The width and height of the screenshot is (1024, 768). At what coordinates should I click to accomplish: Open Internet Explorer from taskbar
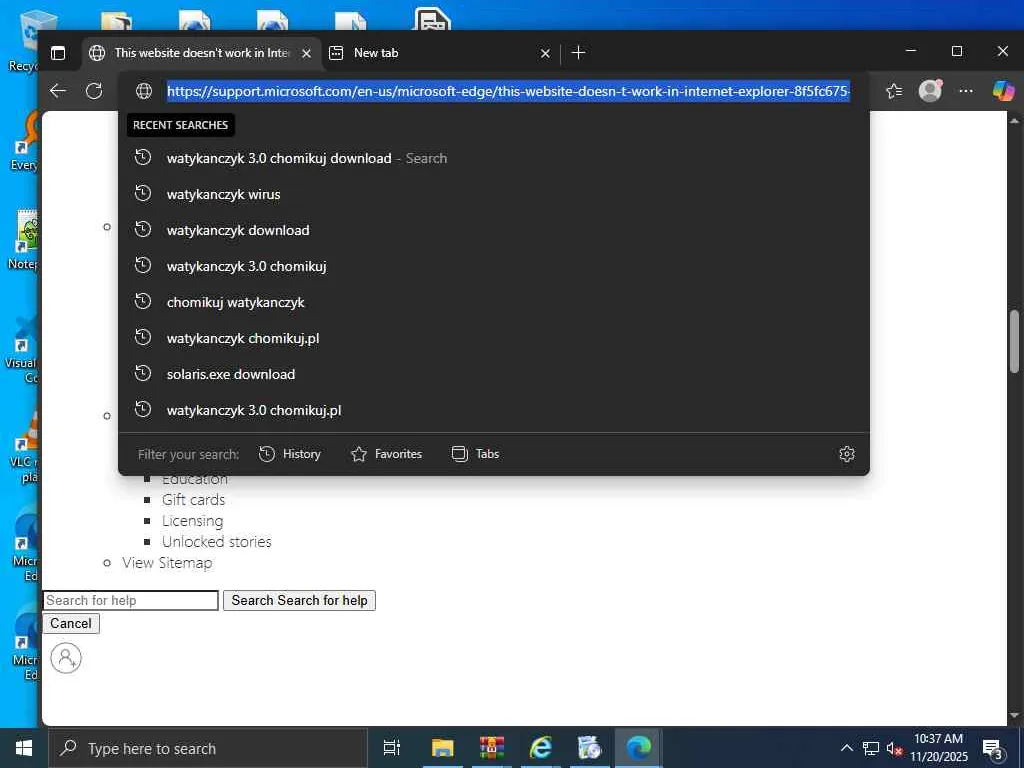[541, 748]
